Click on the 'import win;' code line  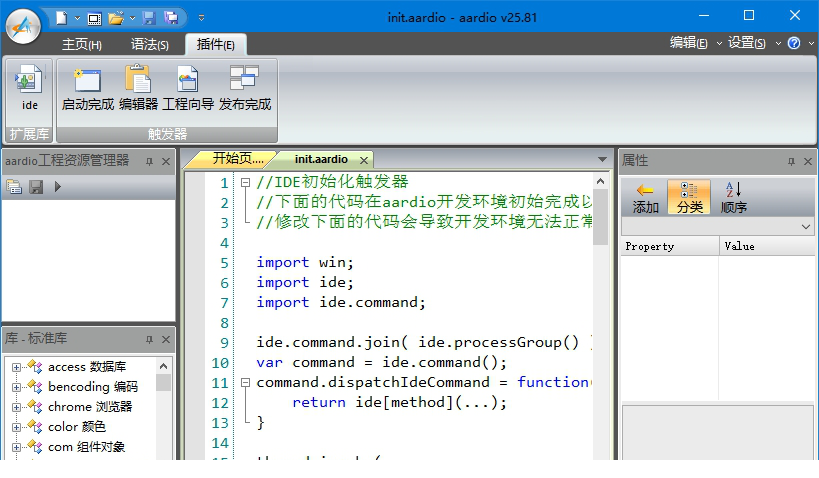tap(305, 262)
